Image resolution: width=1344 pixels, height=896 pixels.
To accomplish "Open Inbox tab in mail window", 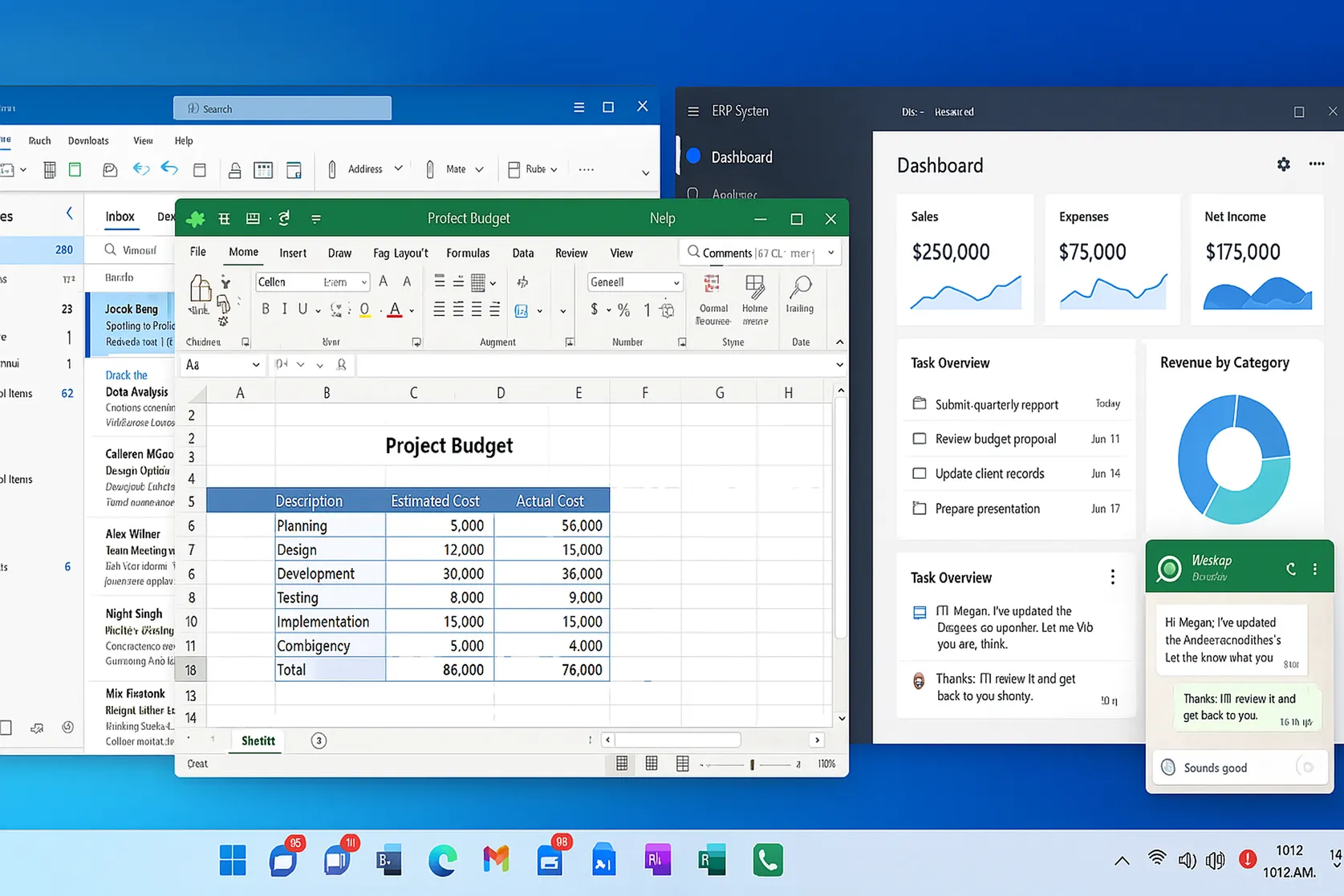I will pyautogui.click(x=120, y=217).
